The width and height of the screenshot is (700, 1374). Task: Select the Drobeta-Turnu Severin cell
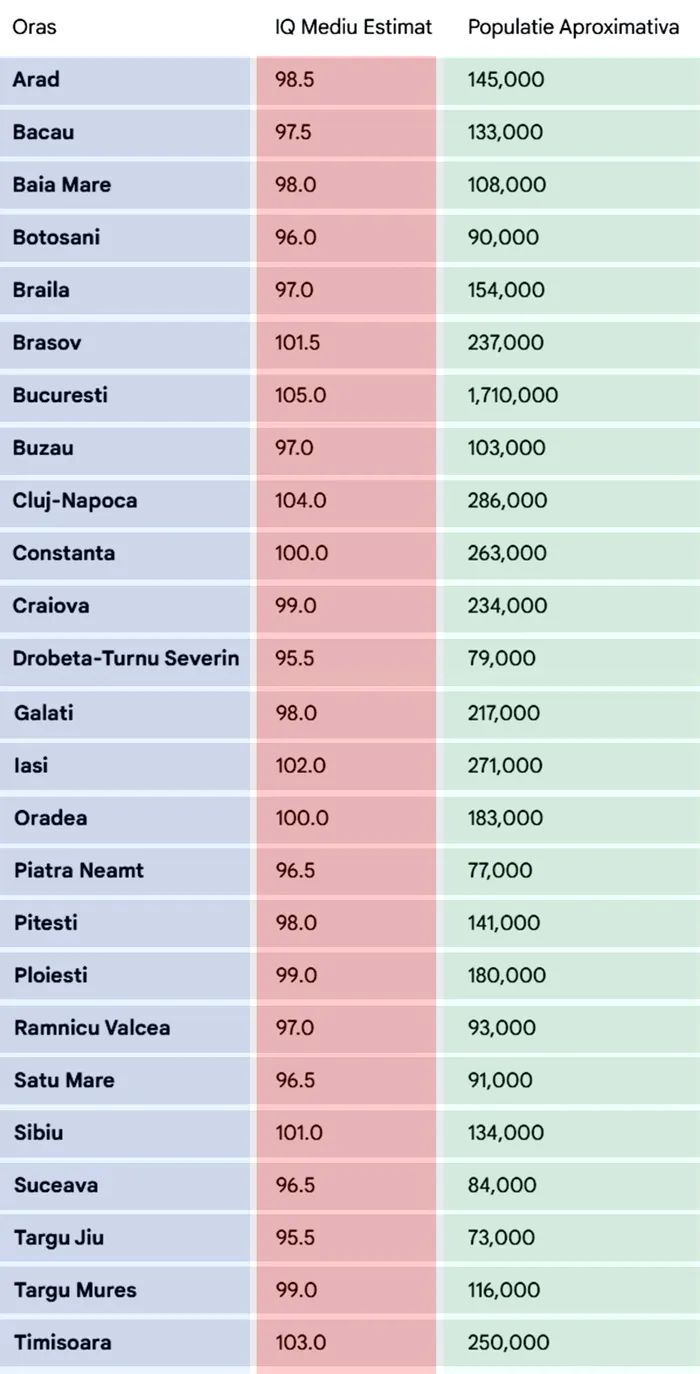(x=126, y=658)
